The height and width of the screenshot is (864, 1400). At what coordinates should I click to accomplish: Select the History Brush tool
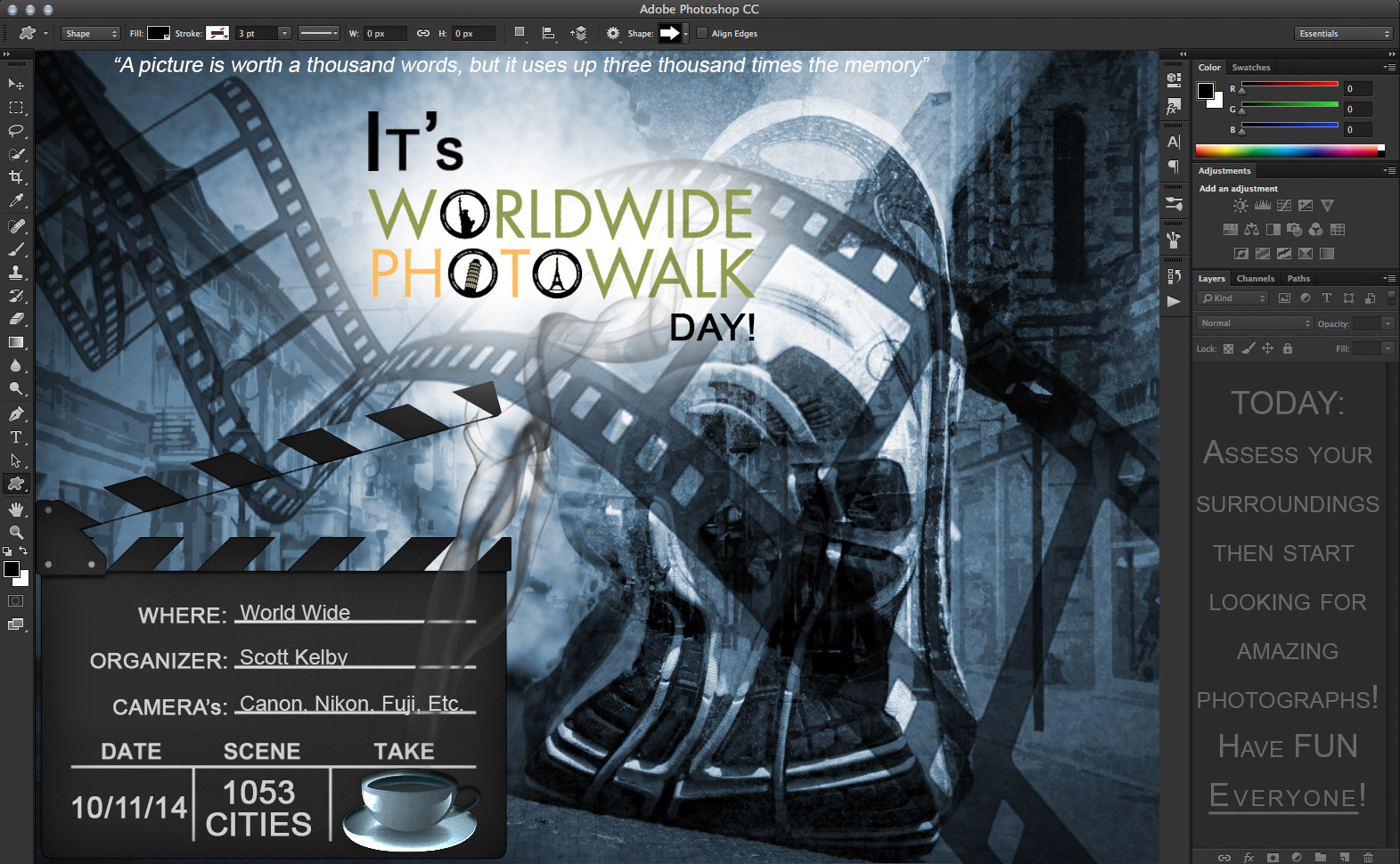[16, 296]
